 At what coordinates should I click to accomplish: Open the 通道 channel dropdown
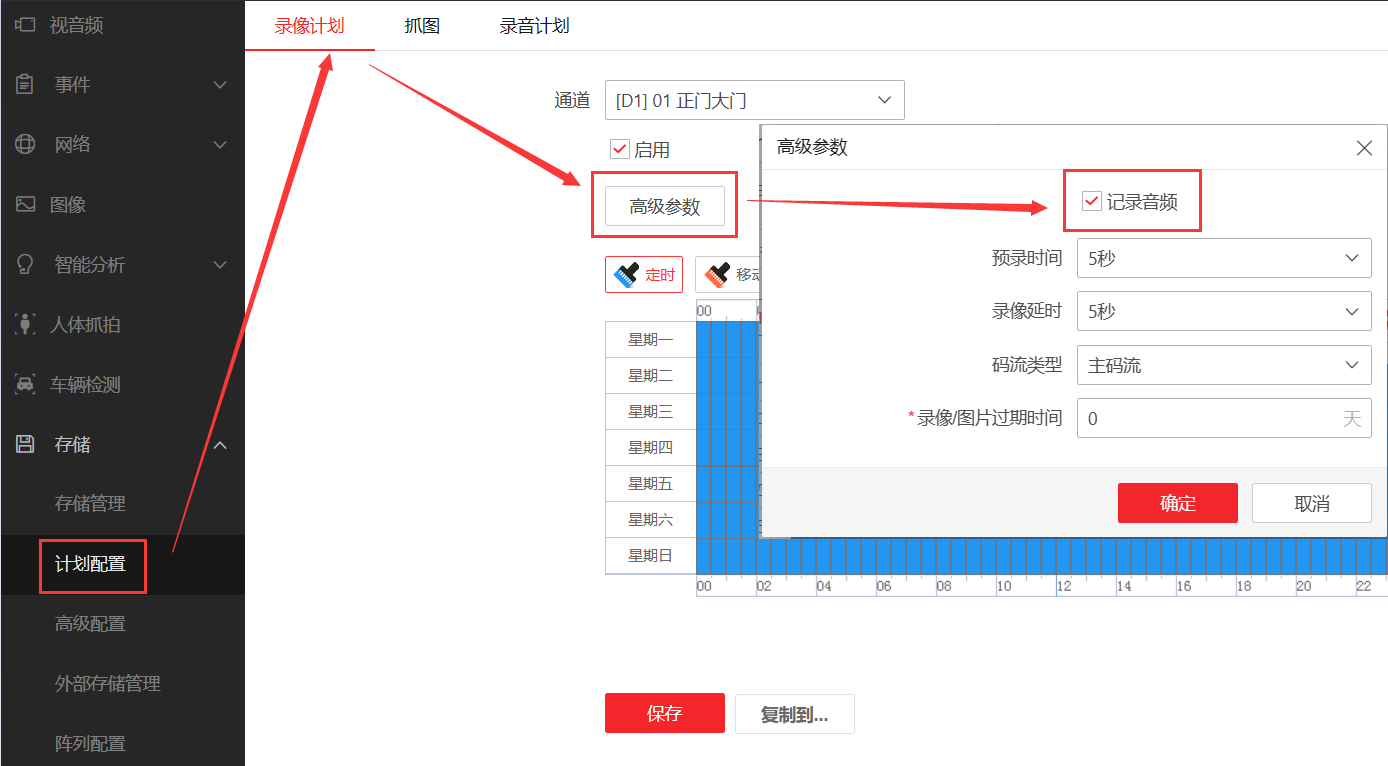755,100
